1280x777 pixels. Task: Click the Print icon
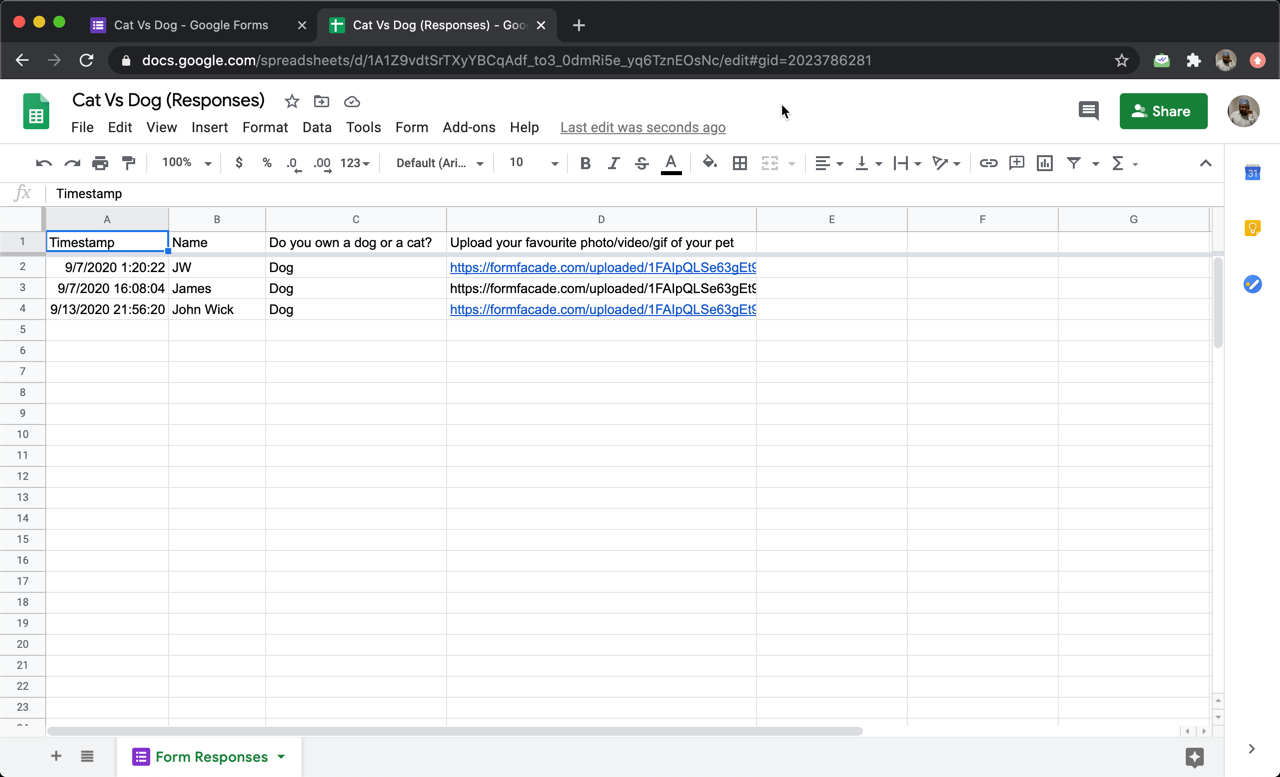click(100, 163)
